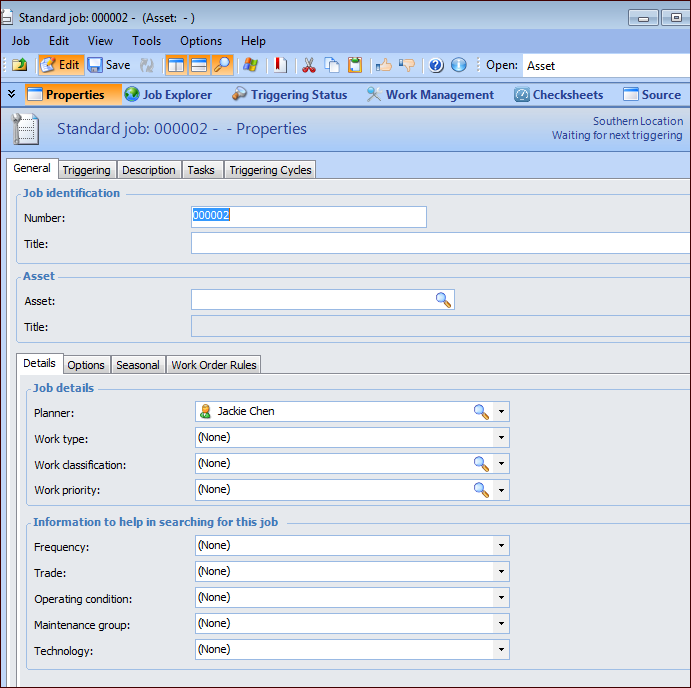Click the thumbs up icon

tap(383, 65)
